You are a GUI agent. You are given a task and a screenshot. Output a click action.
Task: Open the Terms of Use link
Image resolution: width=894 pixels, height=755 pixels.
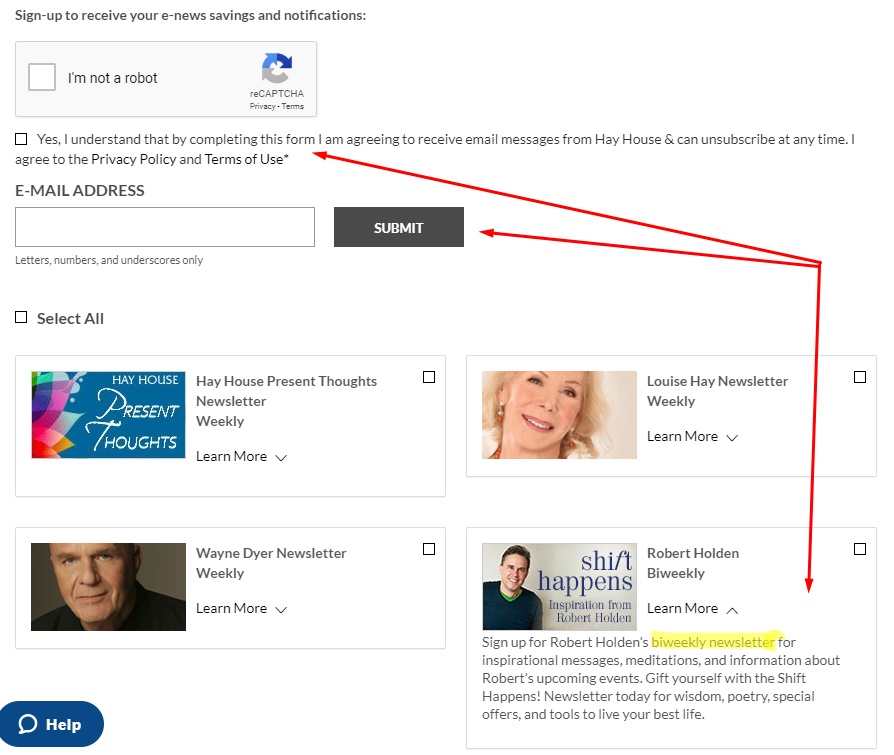pos(243,159)
